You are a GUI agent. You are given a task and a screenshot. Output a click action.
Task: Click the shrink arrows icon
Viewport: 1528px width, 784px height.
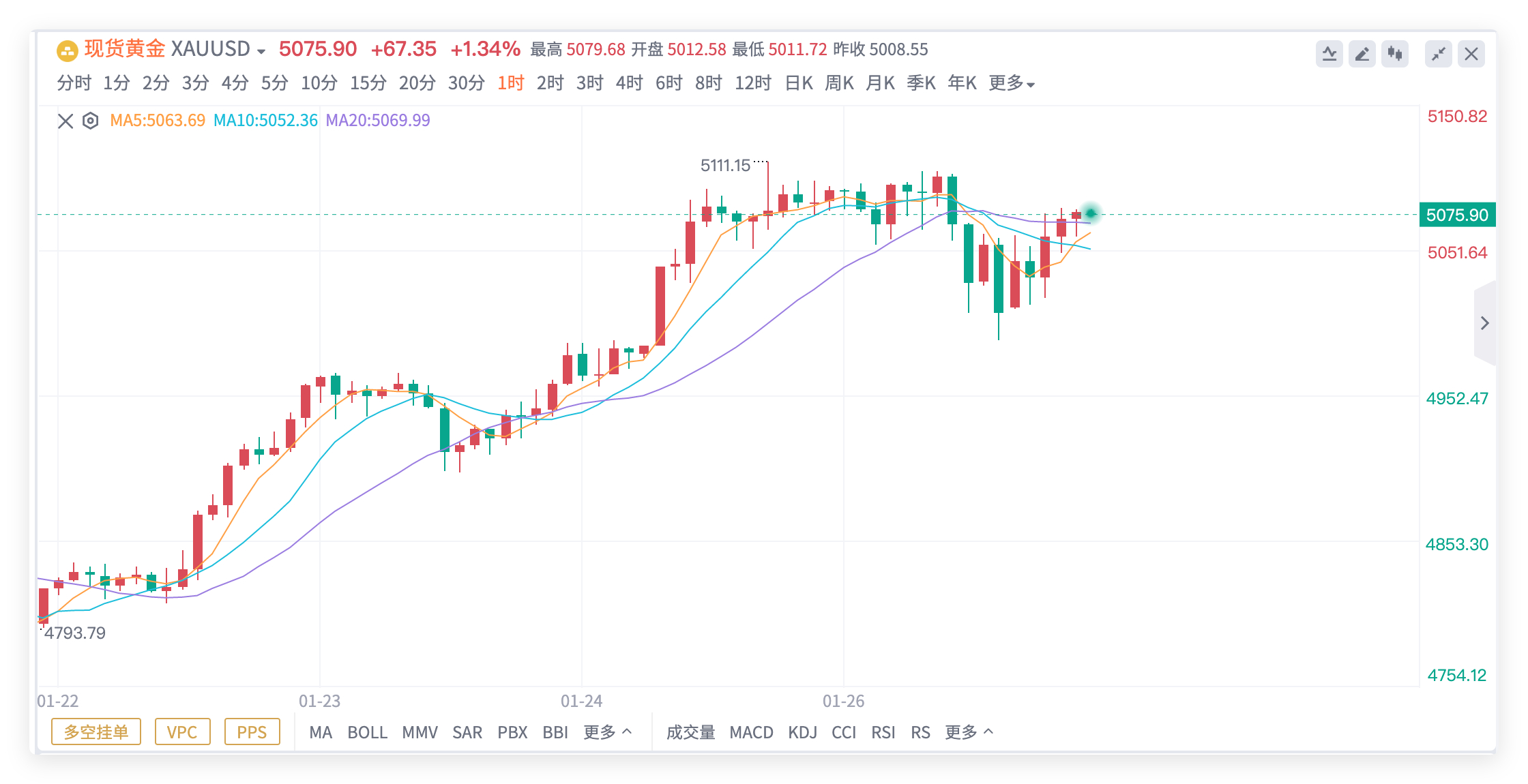click(1439, 54)
